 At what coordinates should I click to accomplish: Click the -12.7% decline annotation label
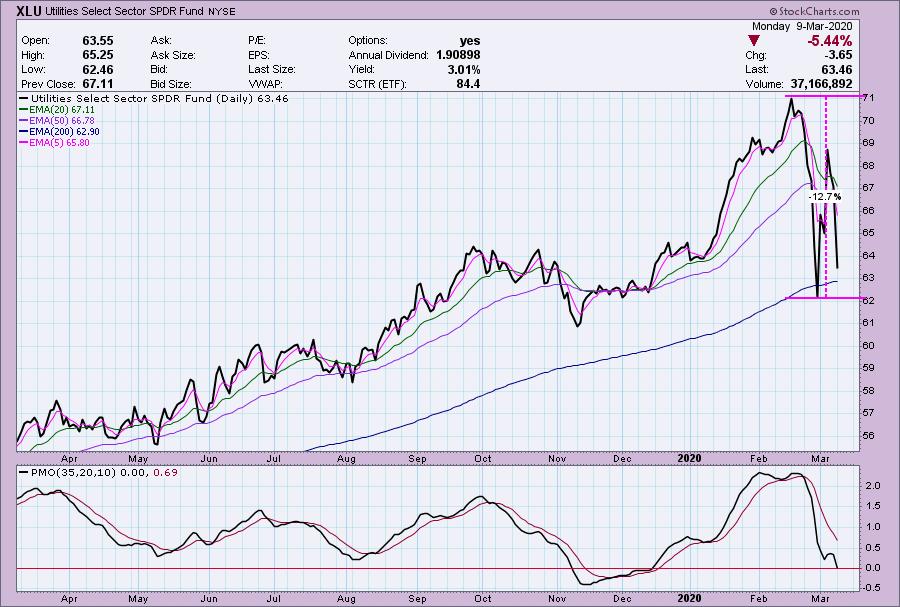pyautogui.click(x=825, y=197)
